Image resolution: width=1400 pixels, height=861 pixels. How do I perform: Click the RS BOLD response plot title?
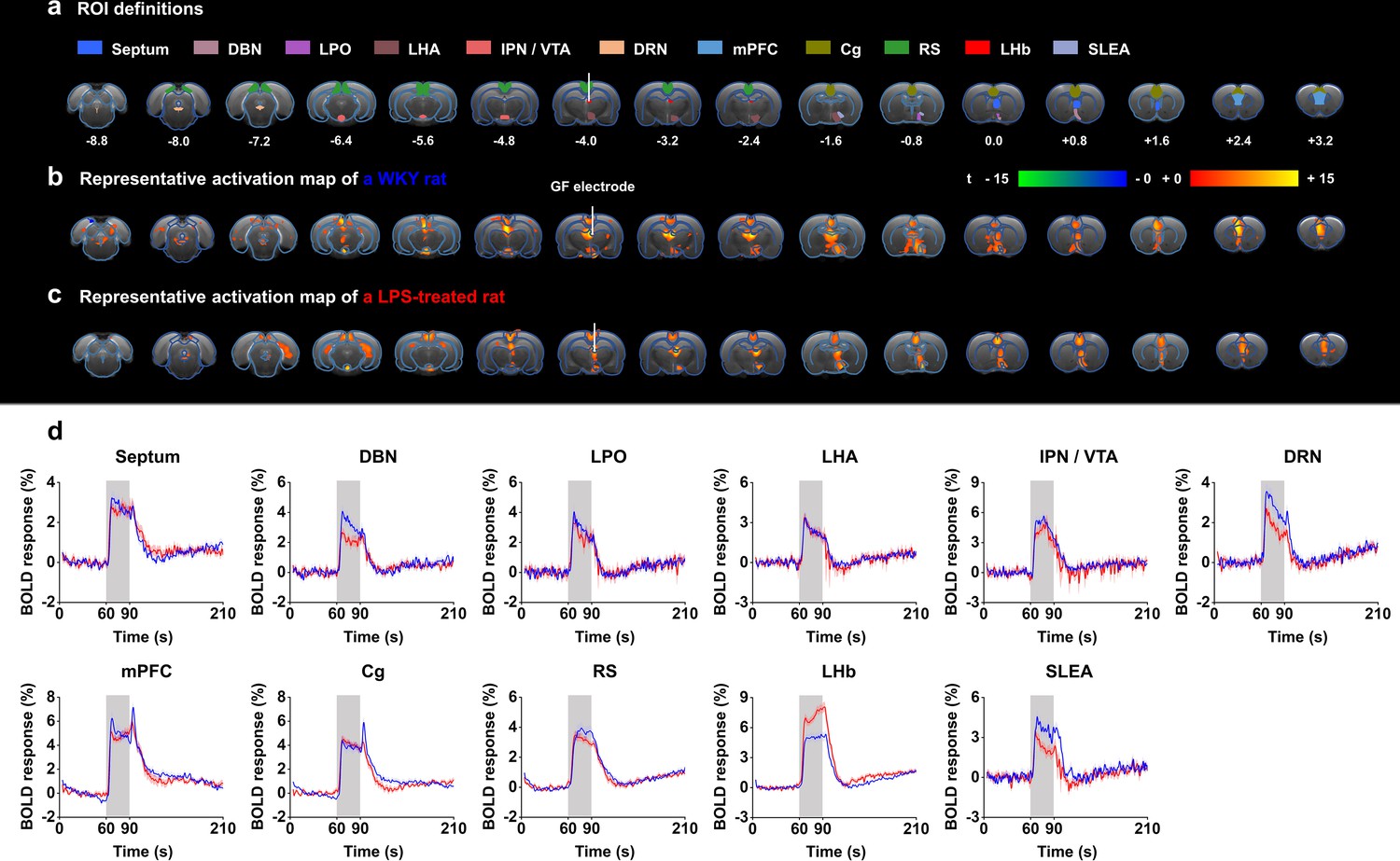pos(605,672)
